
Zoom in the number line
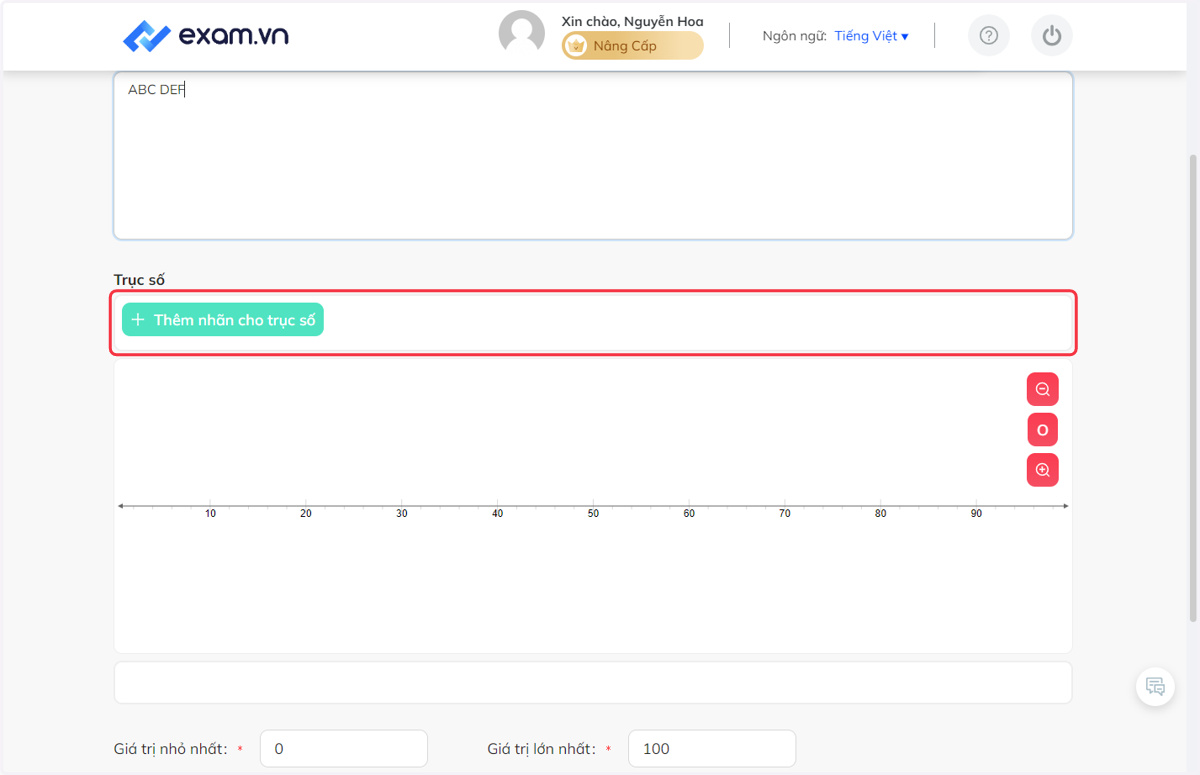pyautogui.click(x=1043, y=470)
